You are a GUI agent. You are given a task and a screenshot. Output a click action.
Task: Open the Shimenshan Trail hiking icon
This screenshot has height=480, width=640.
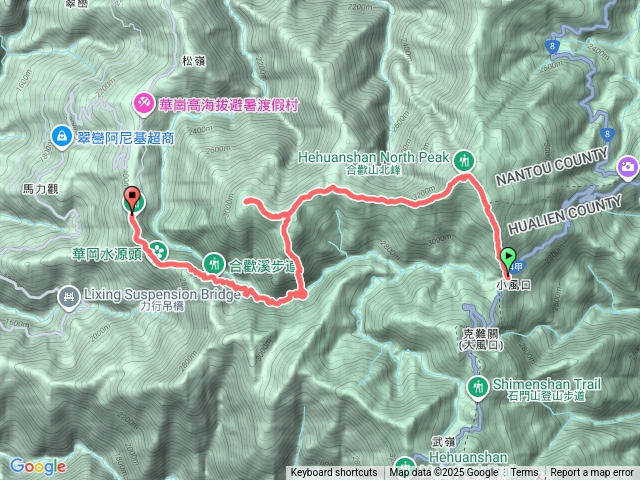point(478,387)
